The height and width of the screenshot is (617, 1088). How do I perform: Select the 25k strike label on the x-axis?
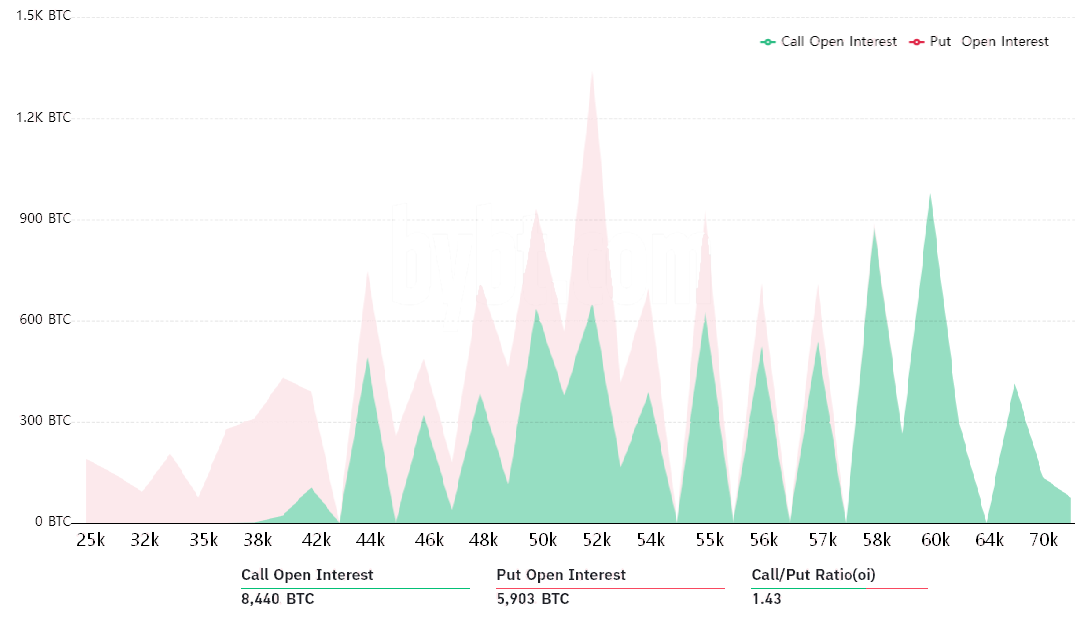[x=89, y=540]
